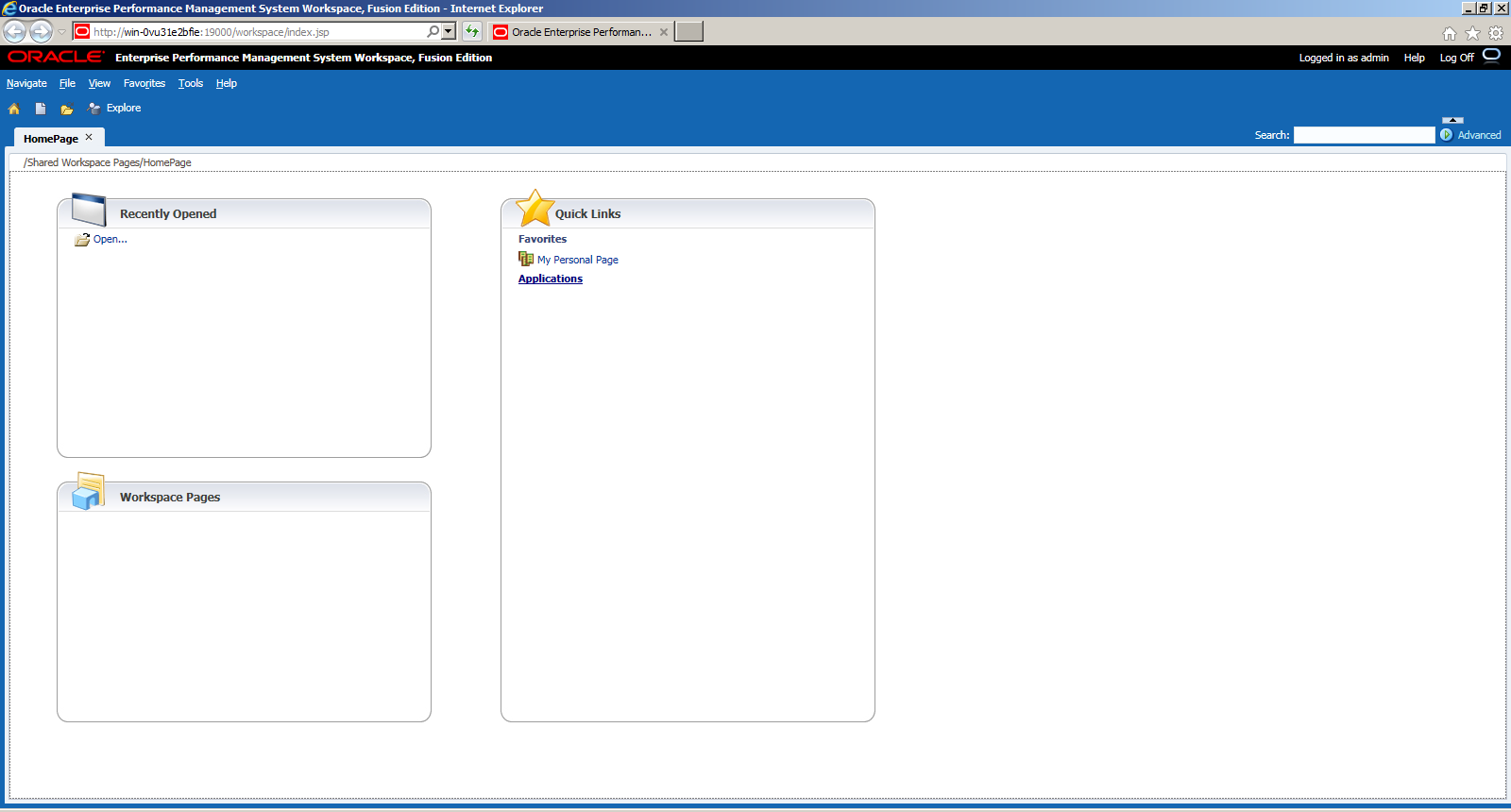Open the My Personal Page link
Viewport: 1511px width, 812px height.
click(x=578, y=260)
